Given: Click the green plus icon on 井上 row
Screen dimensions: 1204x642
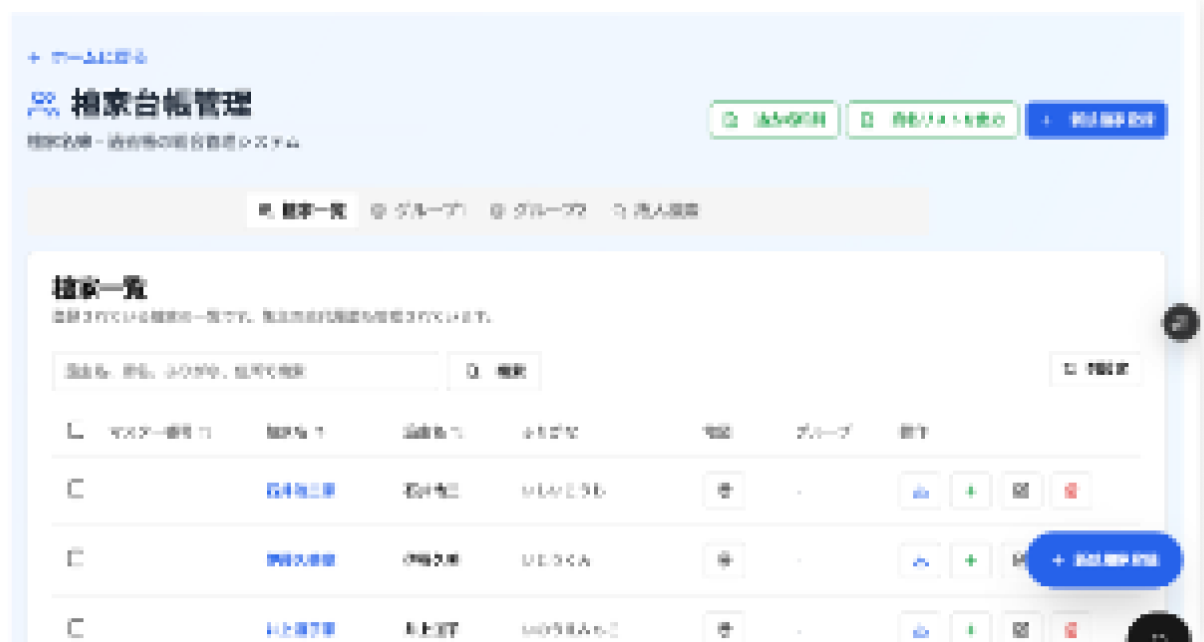Looking at the screenshot, I should [x=970, y=628].
